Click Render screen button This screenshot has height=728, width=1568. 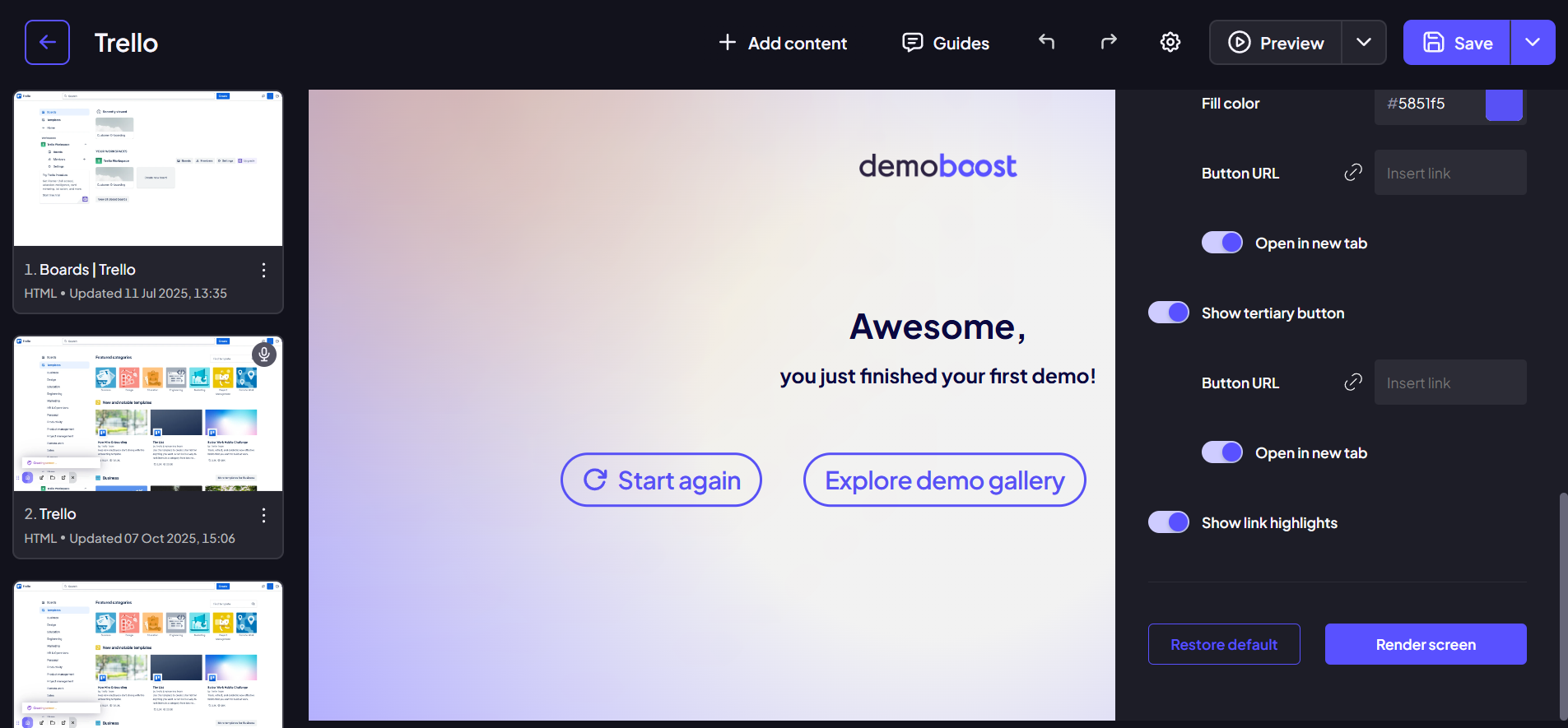(1426, 644)
